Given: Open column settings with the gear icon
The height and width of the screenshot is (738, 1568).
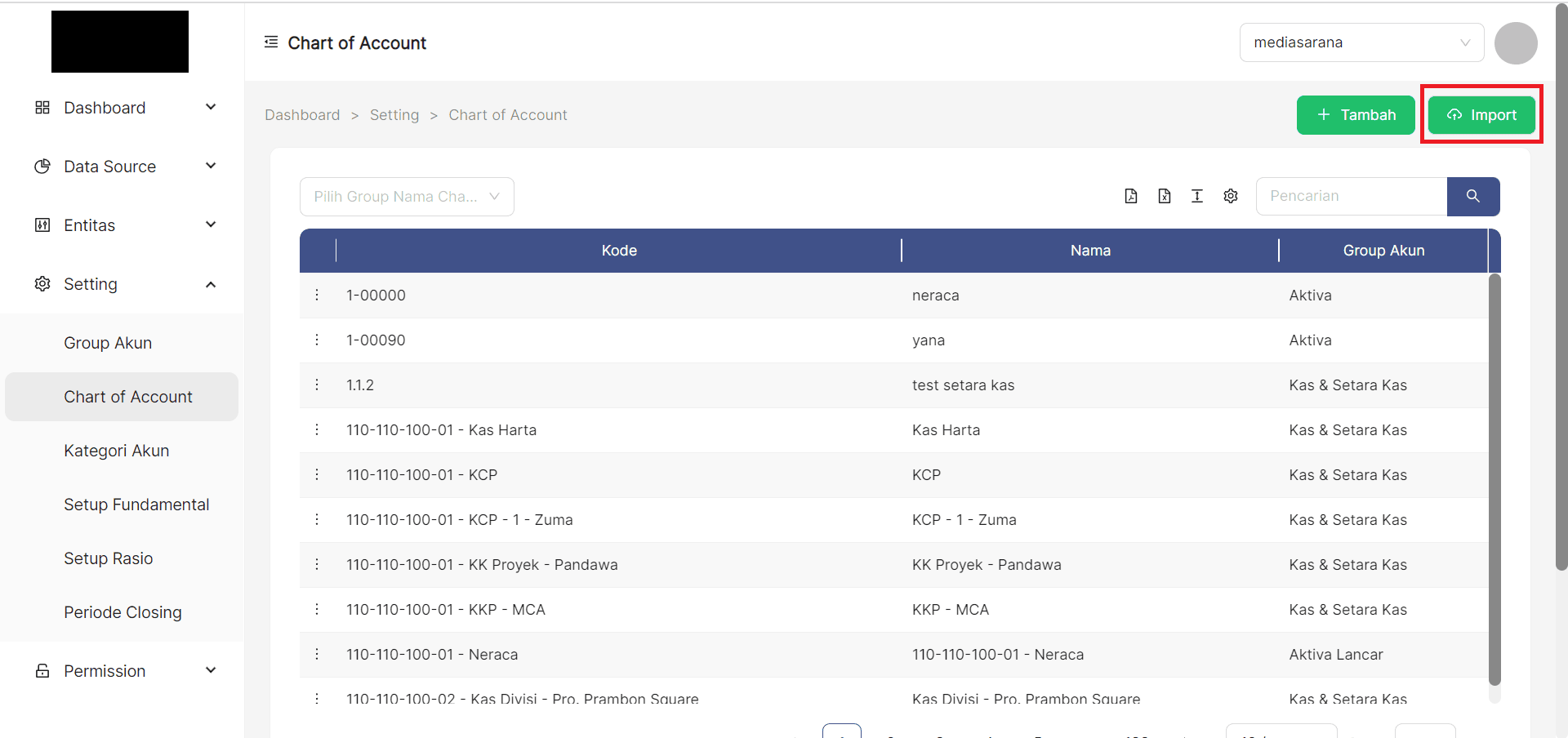Looking at the screenshot, I should point(1231,196).
